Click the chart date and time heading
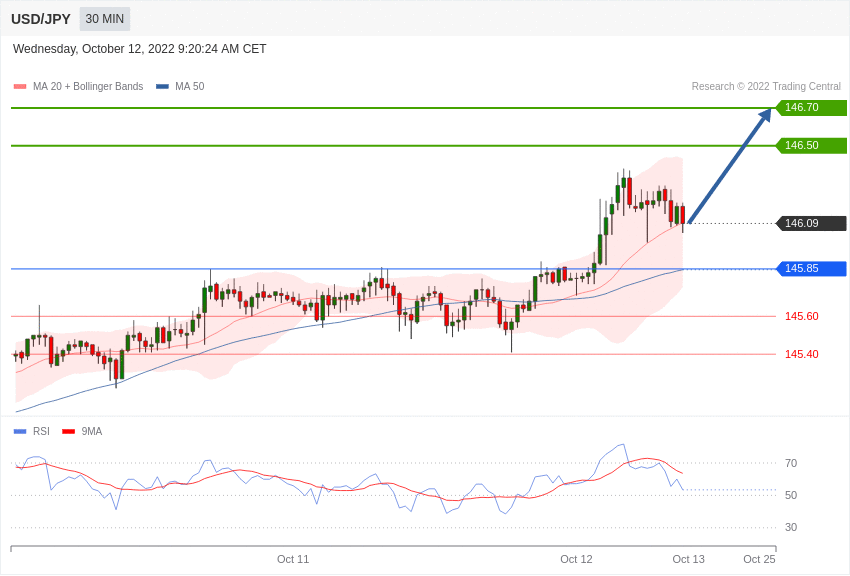The height and width of the screenshot is (576, 850). pyautogui.click(x=139, y=49)
